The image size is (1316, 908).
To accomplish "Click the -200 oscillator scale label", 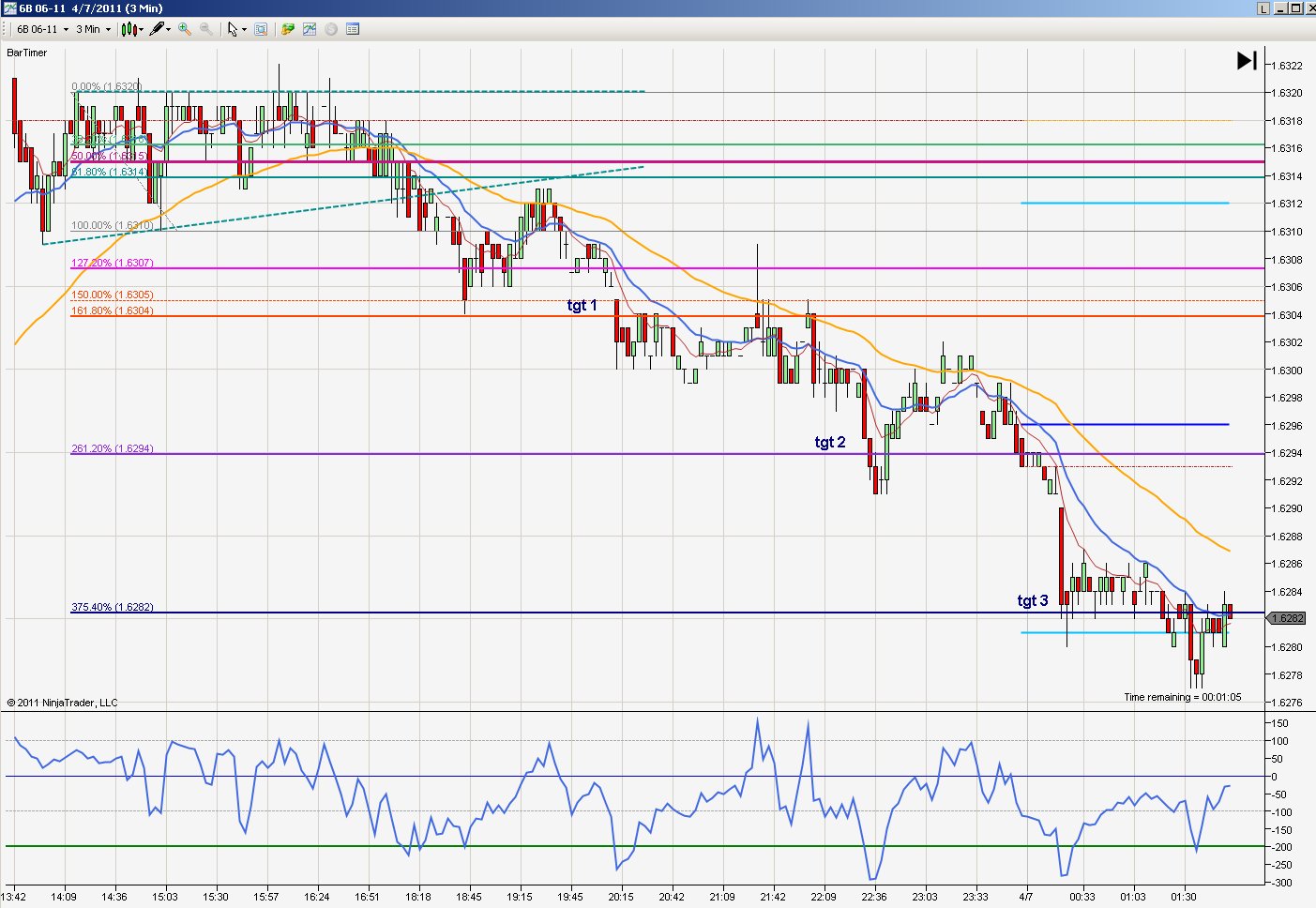I will tap(1281, 847).
